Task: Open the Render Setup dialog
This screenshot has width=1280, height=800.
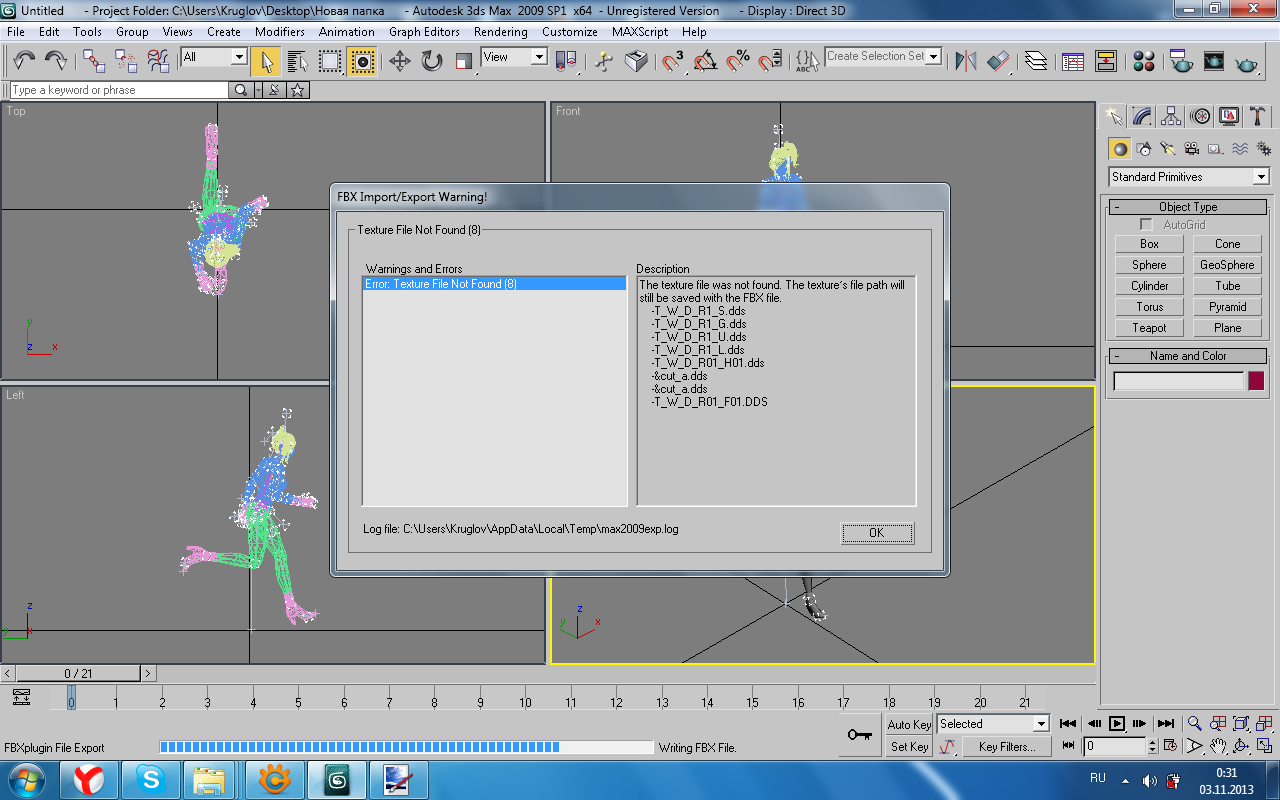Action: (x=1182, y=61)
